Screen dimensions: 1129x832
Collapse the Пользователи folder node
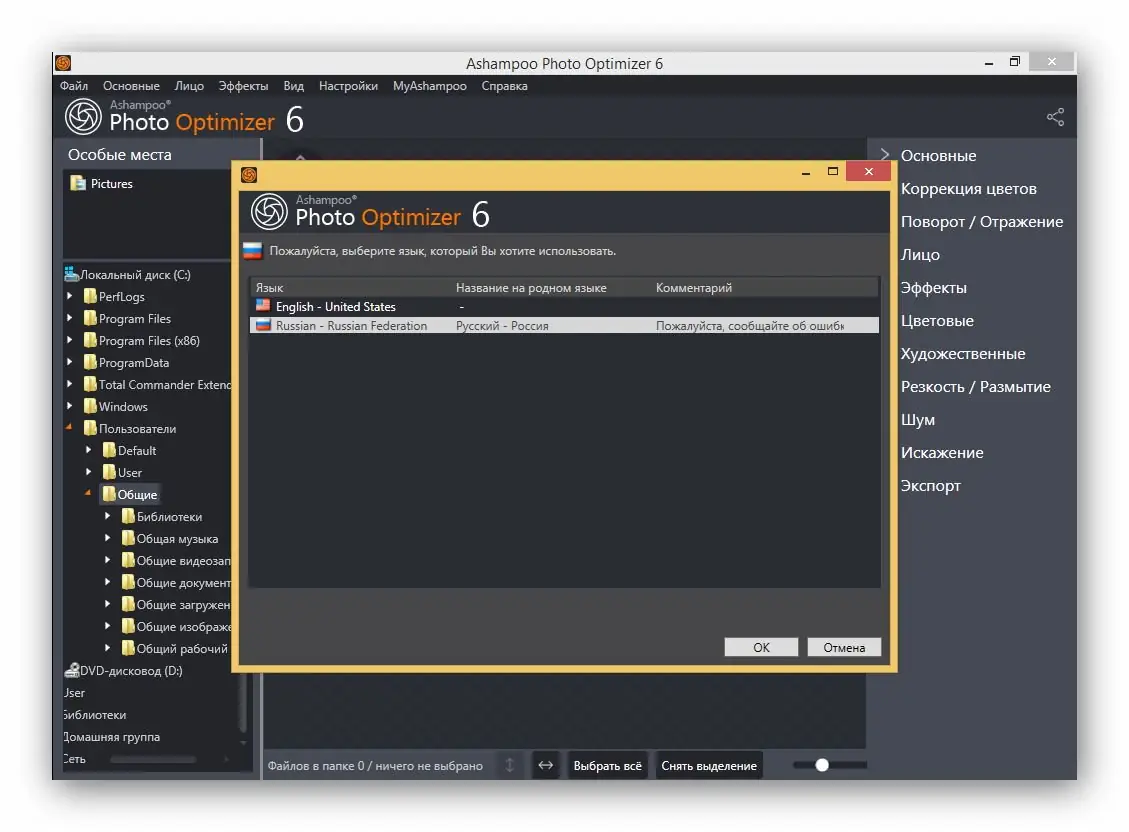click(69, 428)
